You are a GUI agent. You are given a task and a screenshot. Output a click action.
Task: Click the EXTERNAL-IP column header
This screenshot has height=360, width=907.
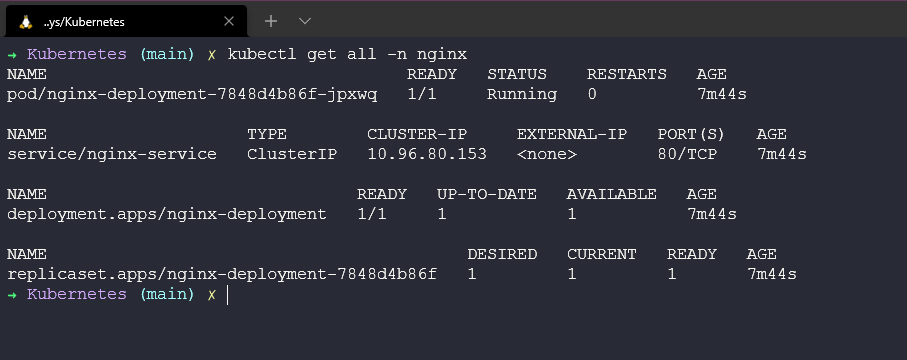pyautogui.click(x=572, y=134)
